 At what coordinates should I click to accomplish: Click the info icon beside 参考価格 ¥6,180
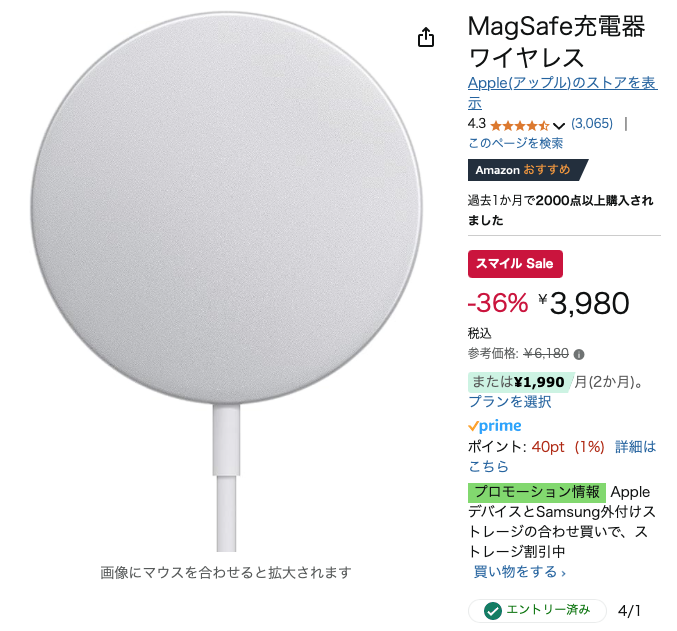(579, 355)
